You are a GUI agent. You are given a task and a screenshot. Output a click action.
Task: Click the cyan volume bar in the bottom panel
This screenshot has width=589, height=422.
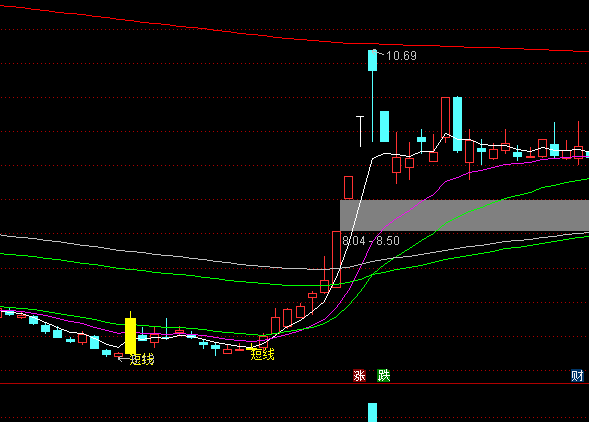(373, 412)
